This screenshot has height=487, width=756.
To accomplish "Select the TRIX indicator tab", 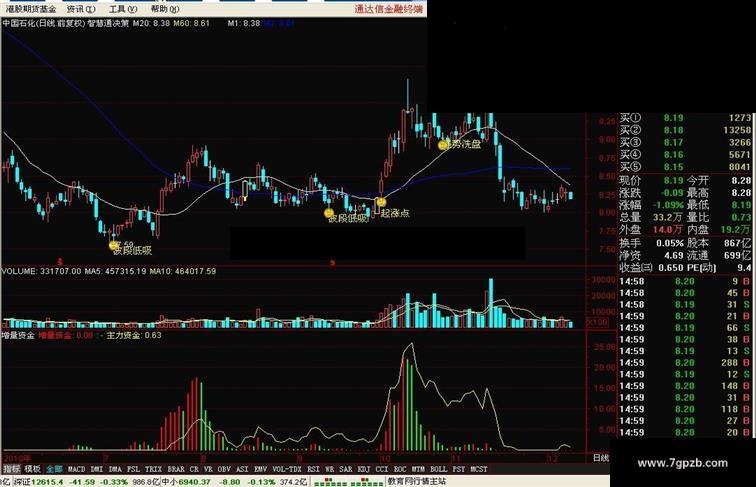I will [x=153, y=469].
